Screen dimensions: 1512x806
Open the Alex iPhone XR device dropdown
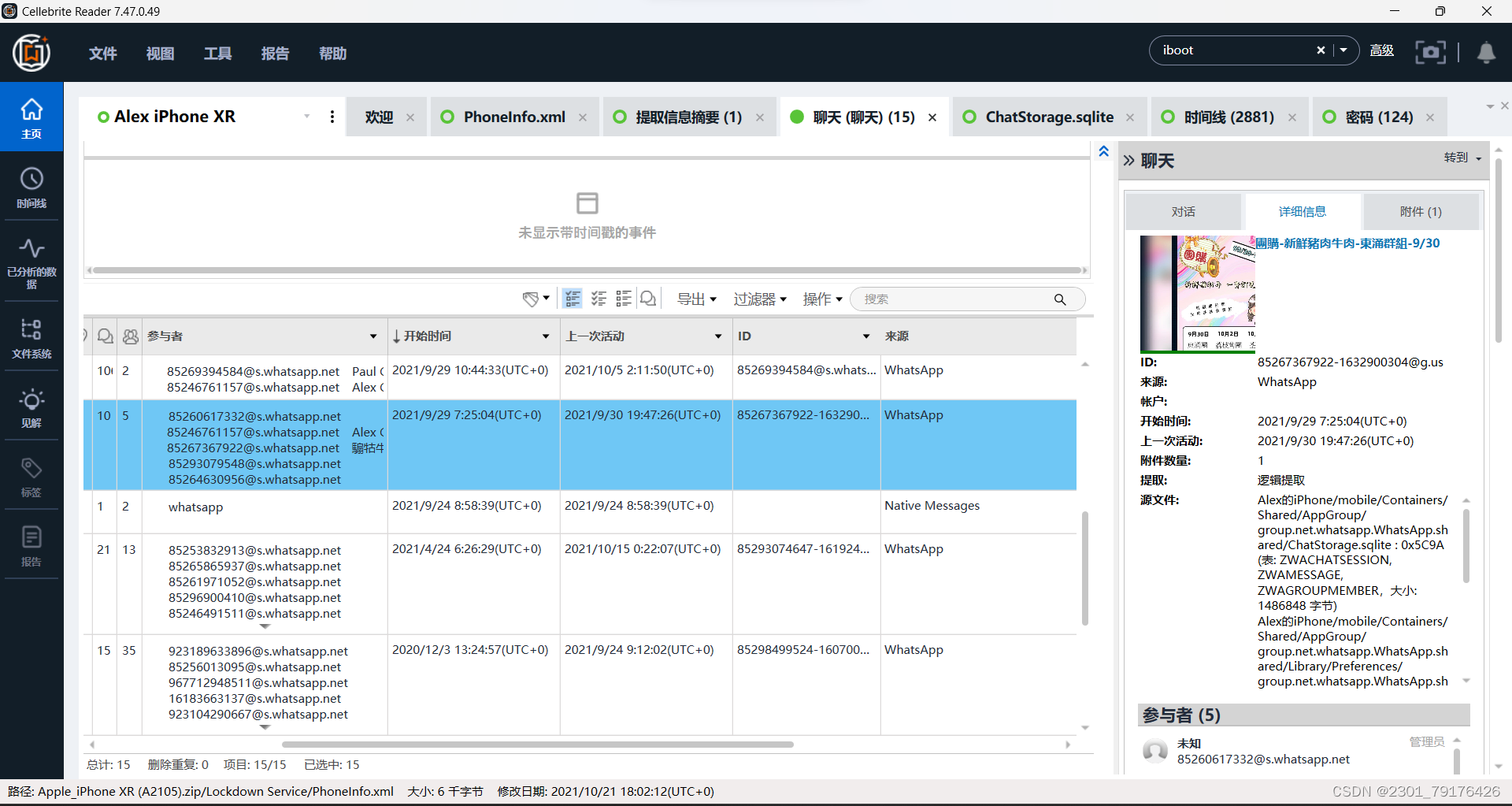tap(306, 117)
